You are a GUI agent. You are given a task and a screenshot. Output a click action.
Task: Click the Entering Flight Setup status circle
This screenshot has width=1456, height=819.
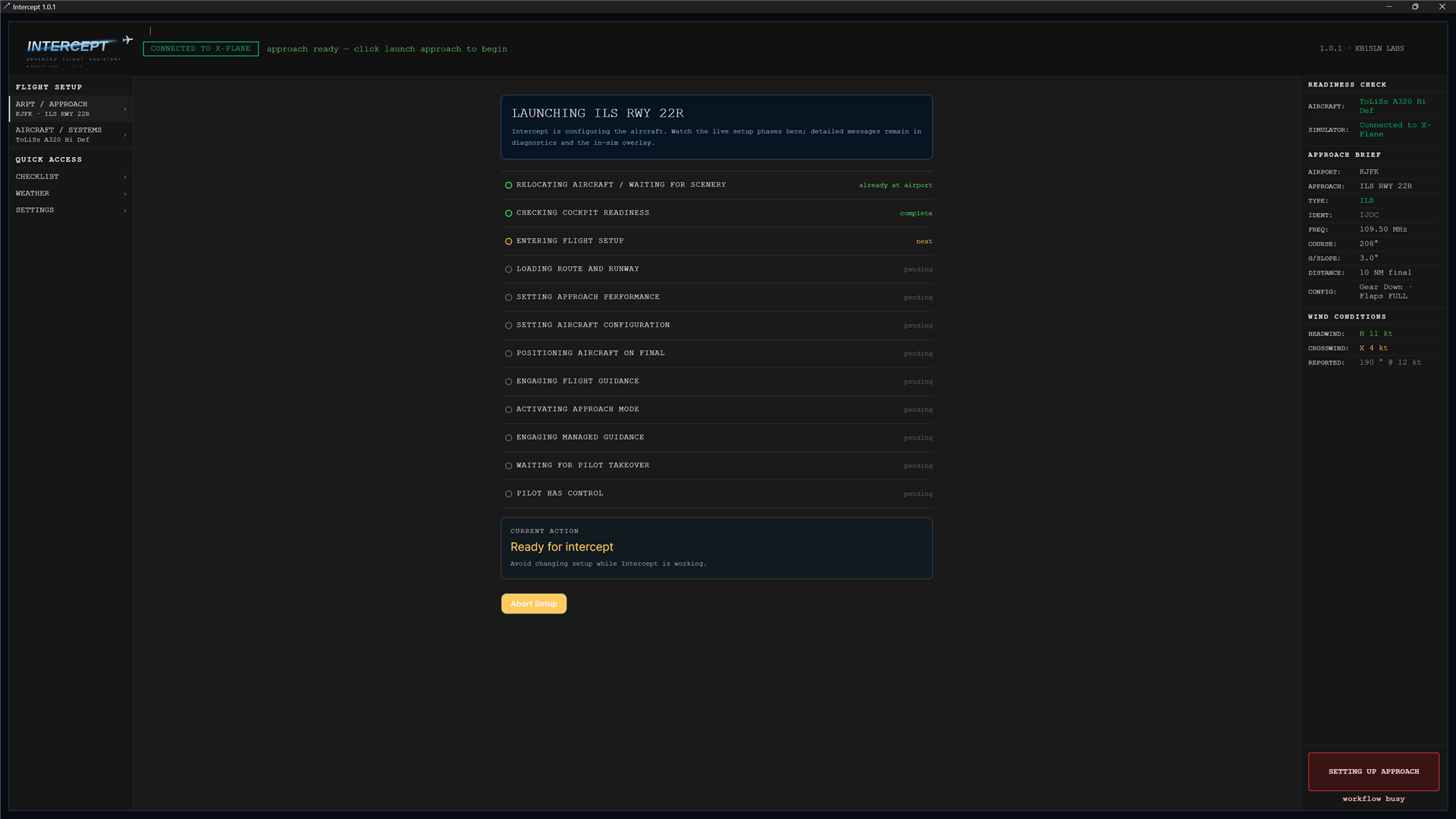pos(508,241)
